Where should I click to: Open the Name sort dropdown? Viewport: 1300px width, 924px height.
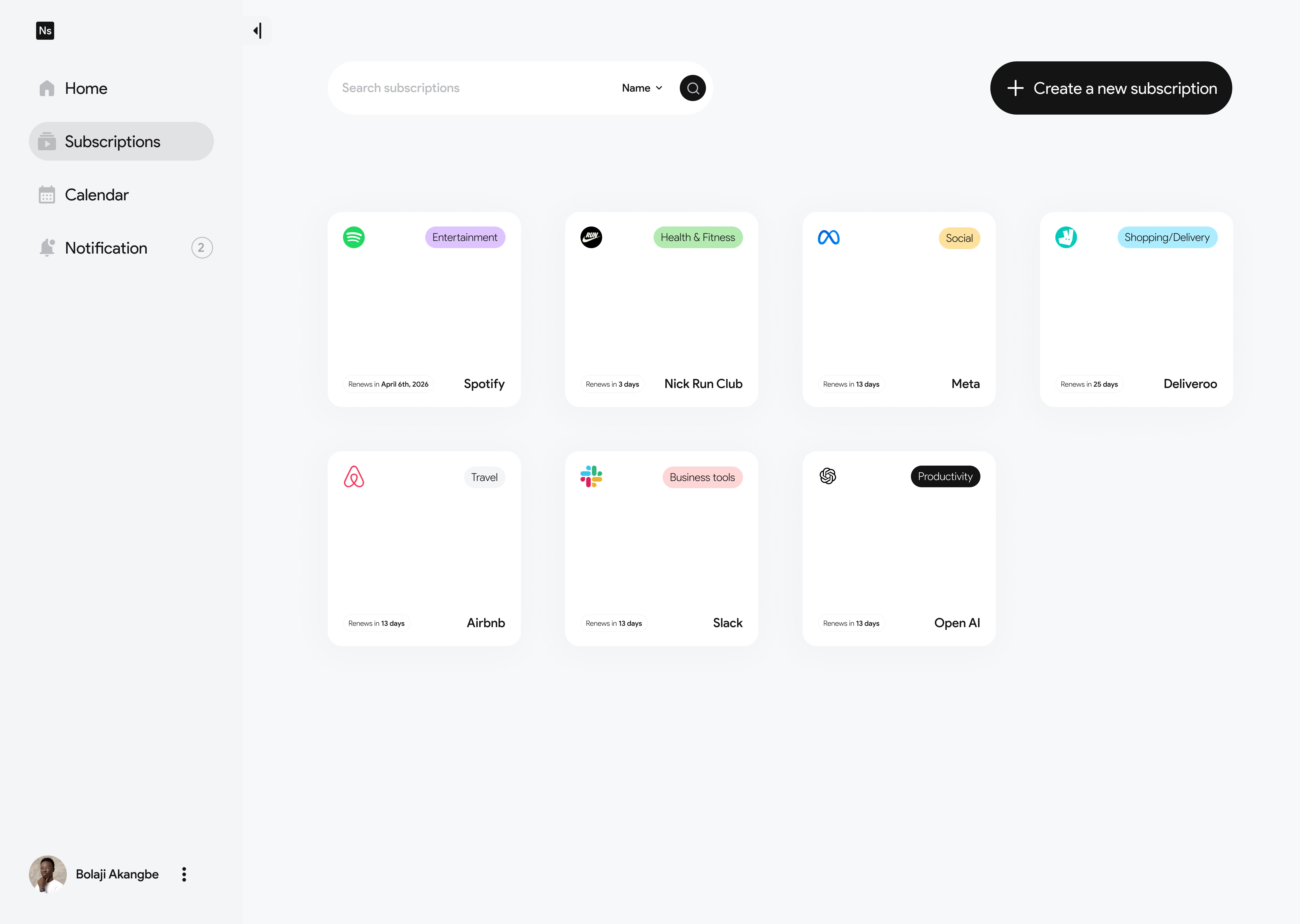click(x=642, y=88)
